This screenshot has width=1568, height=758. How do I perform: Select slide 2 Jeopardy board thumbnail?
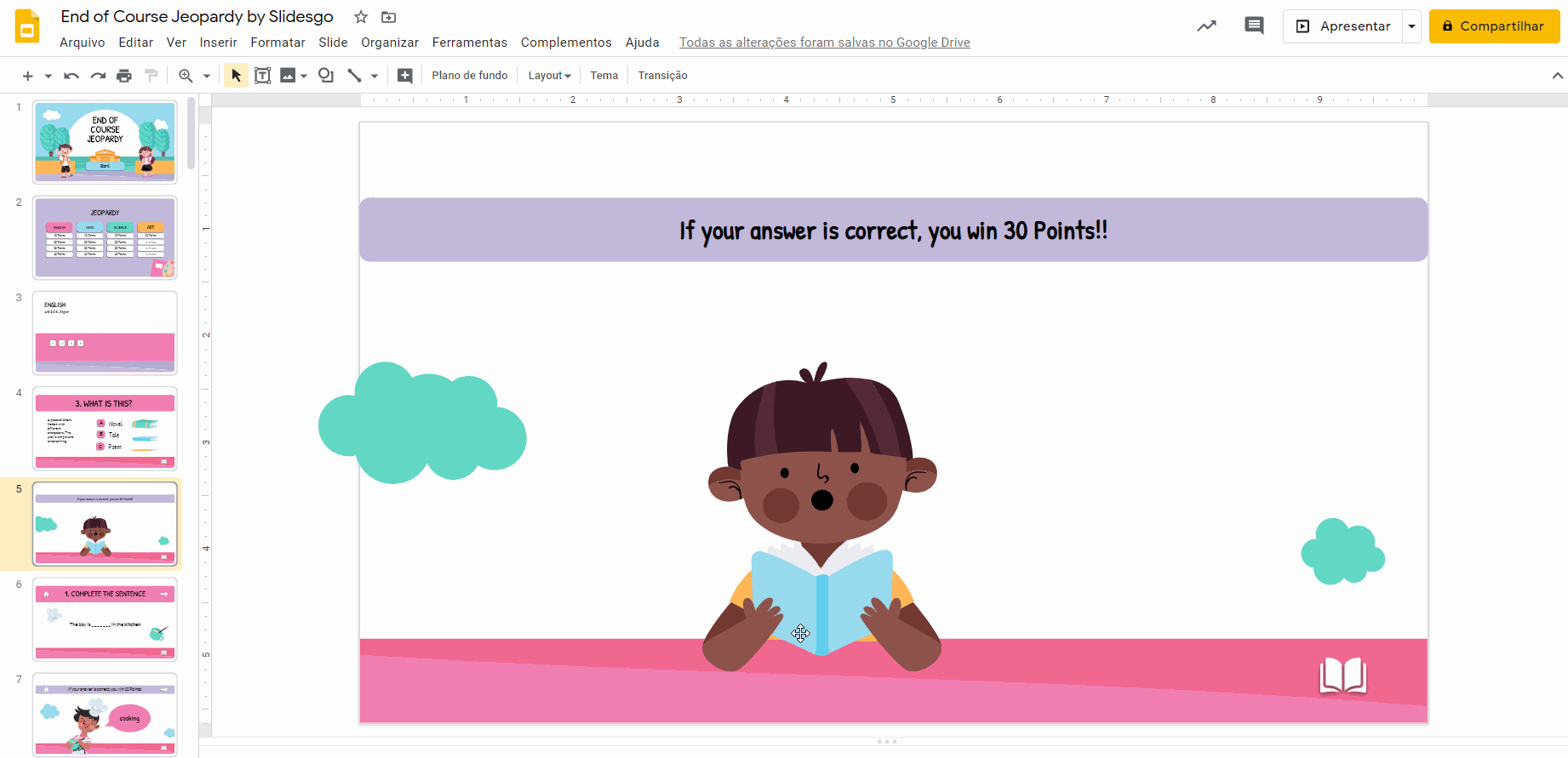coord(105,237)
